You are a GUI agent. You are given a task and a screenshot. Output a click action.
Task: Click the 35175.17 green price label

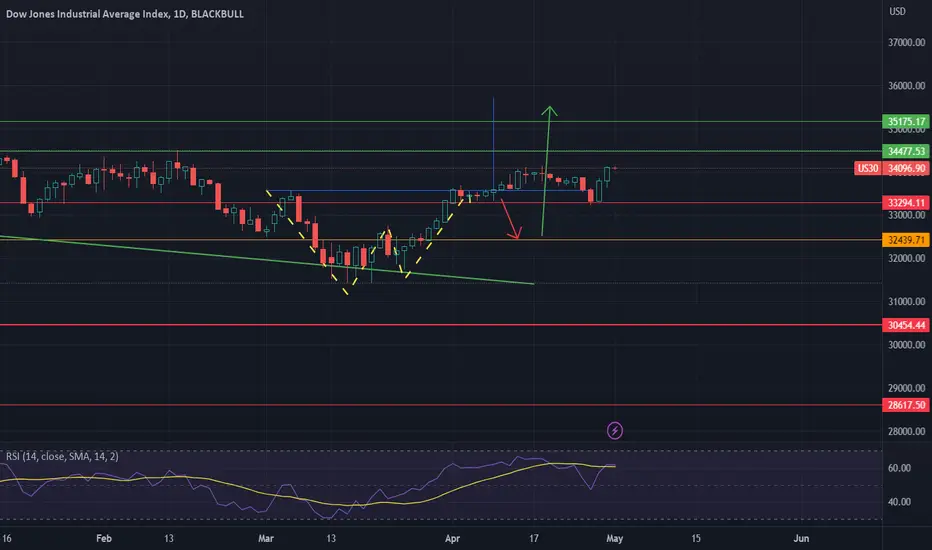click(x=906, y=121)
